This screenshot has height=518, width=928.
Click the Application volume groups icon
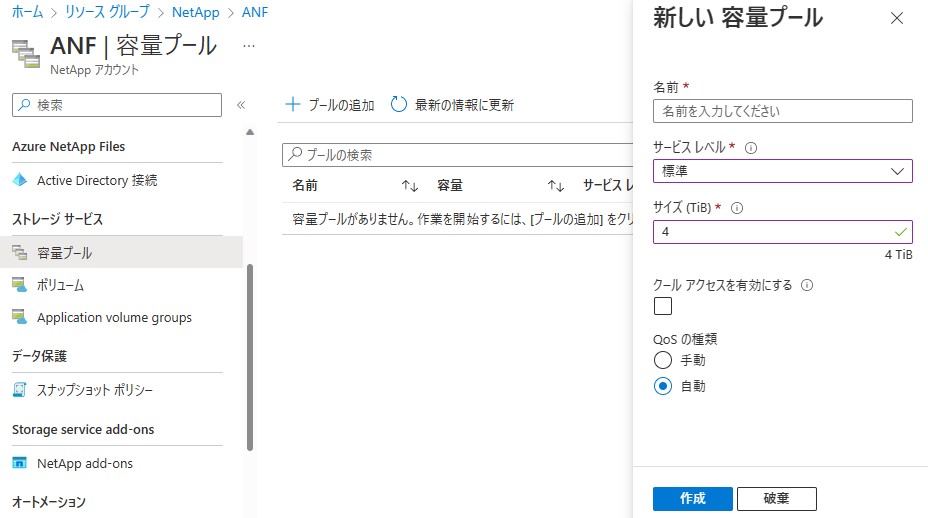[x=20, y=317]
